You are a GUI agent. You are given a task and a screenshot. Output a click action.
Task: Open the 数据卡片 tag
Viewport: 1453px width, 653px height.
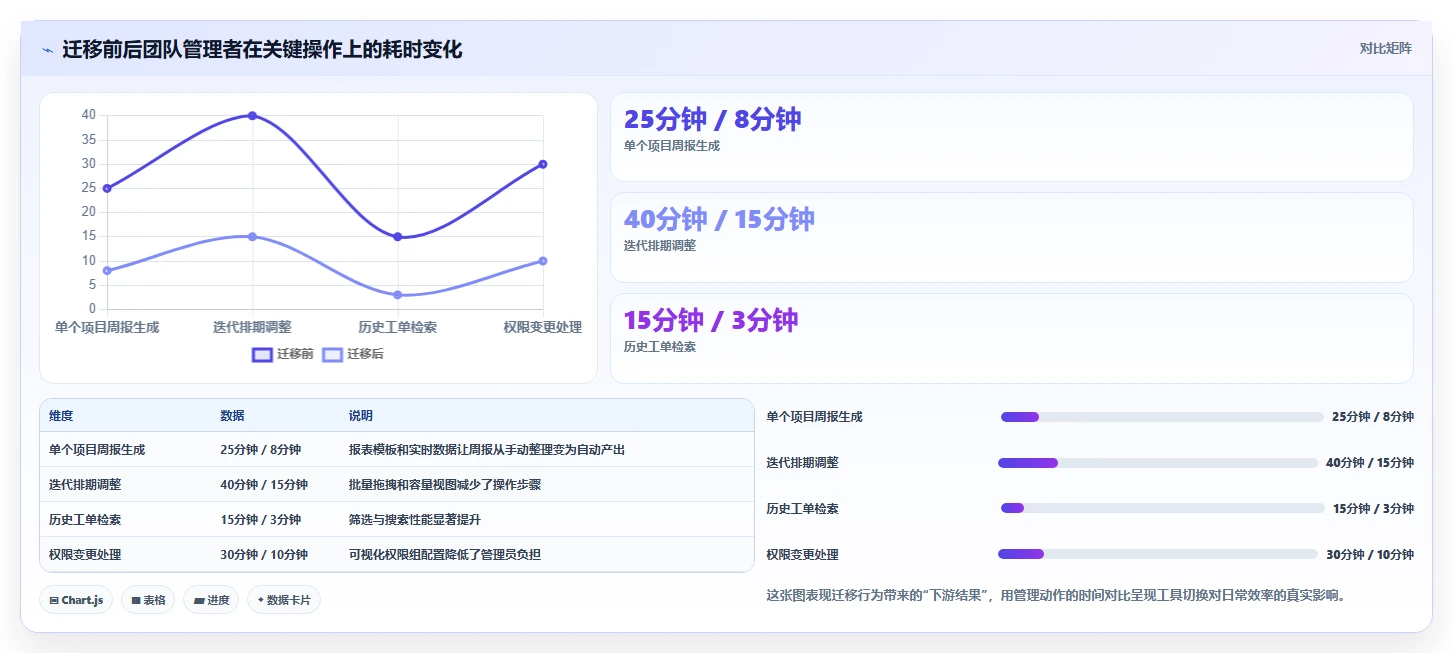tap(284, 600)
